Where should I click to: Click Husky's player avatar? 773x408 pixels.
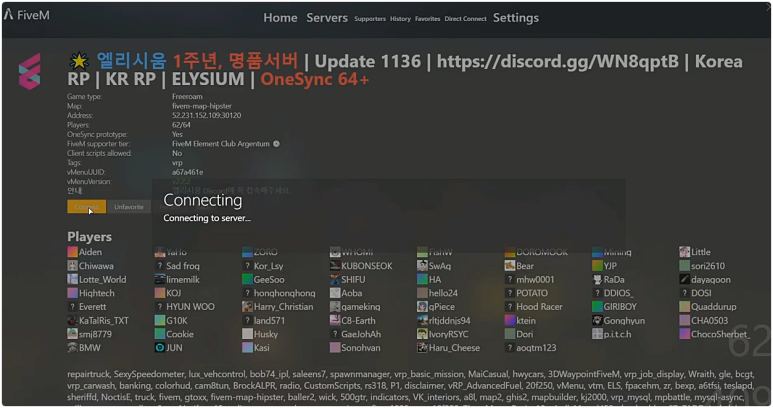pyautogui.click(x=247, y=334)
